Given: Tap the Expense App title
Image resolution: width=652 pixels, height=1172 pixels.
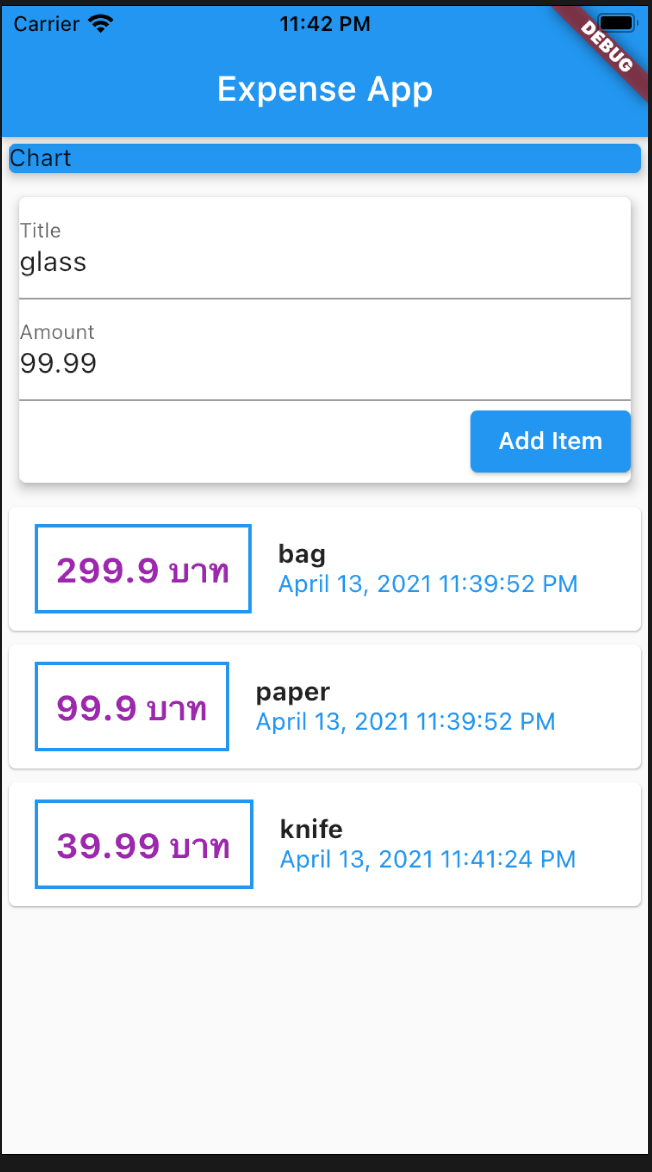Looking at the screenshot, I should pos(325,89).
